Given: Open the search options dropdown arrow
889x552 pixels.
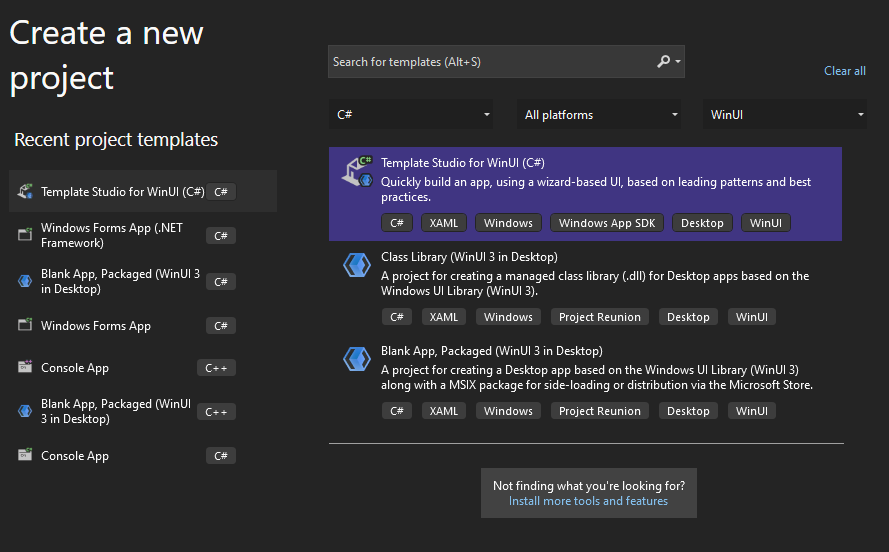Looking at the screenshot, I should [x=678, y=61].
